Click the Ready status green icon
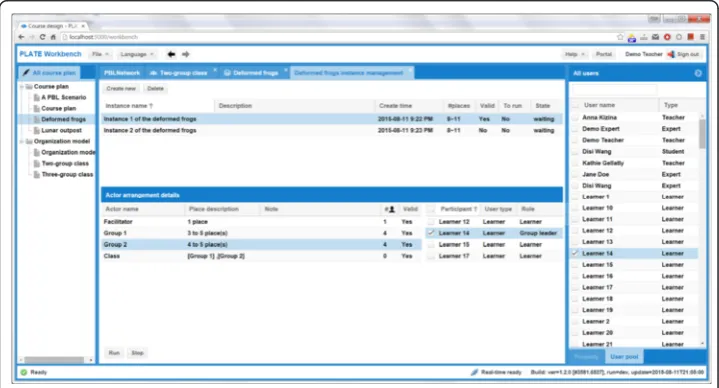 (24, 372)
